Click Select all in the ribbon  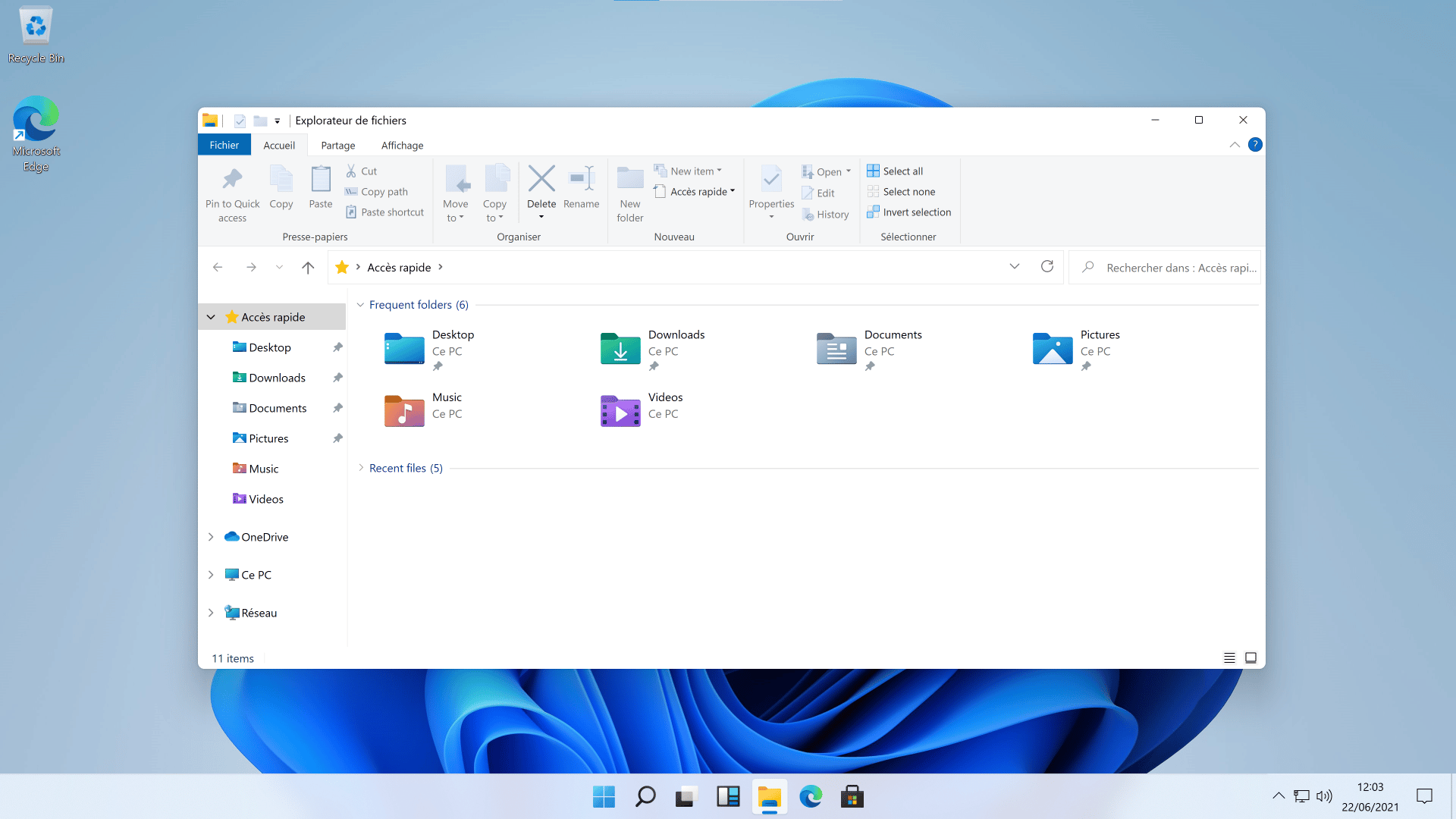[x=895, y=171]
